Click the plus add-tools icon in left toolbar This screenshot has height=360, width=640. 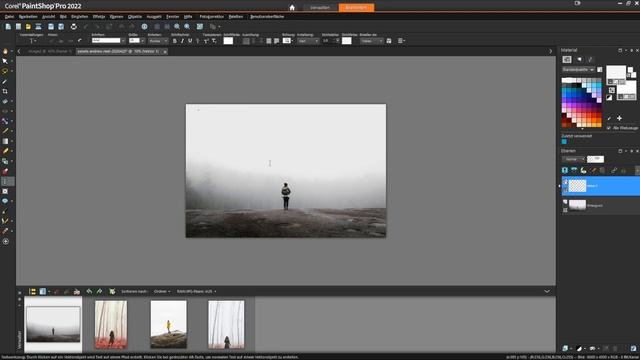pyautogui.click(x=5, y=241)
